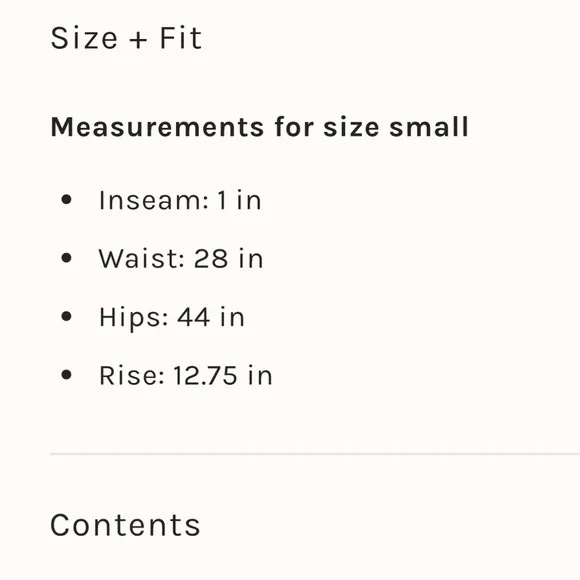This screenshot has width=580, height=580.
Task: Click the Size + Fit heading
Action: 126,38
